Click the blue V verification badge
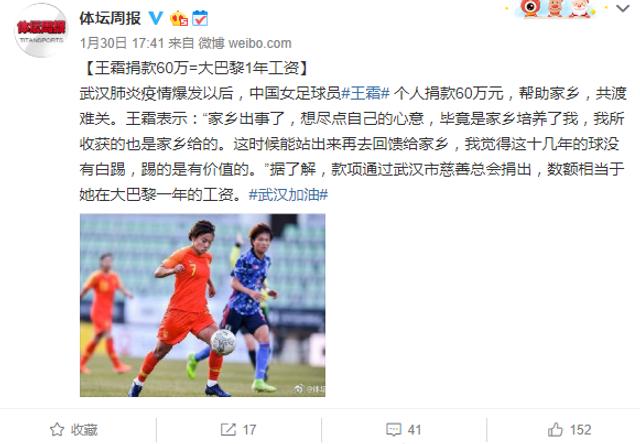 click(x=155, y=18)
